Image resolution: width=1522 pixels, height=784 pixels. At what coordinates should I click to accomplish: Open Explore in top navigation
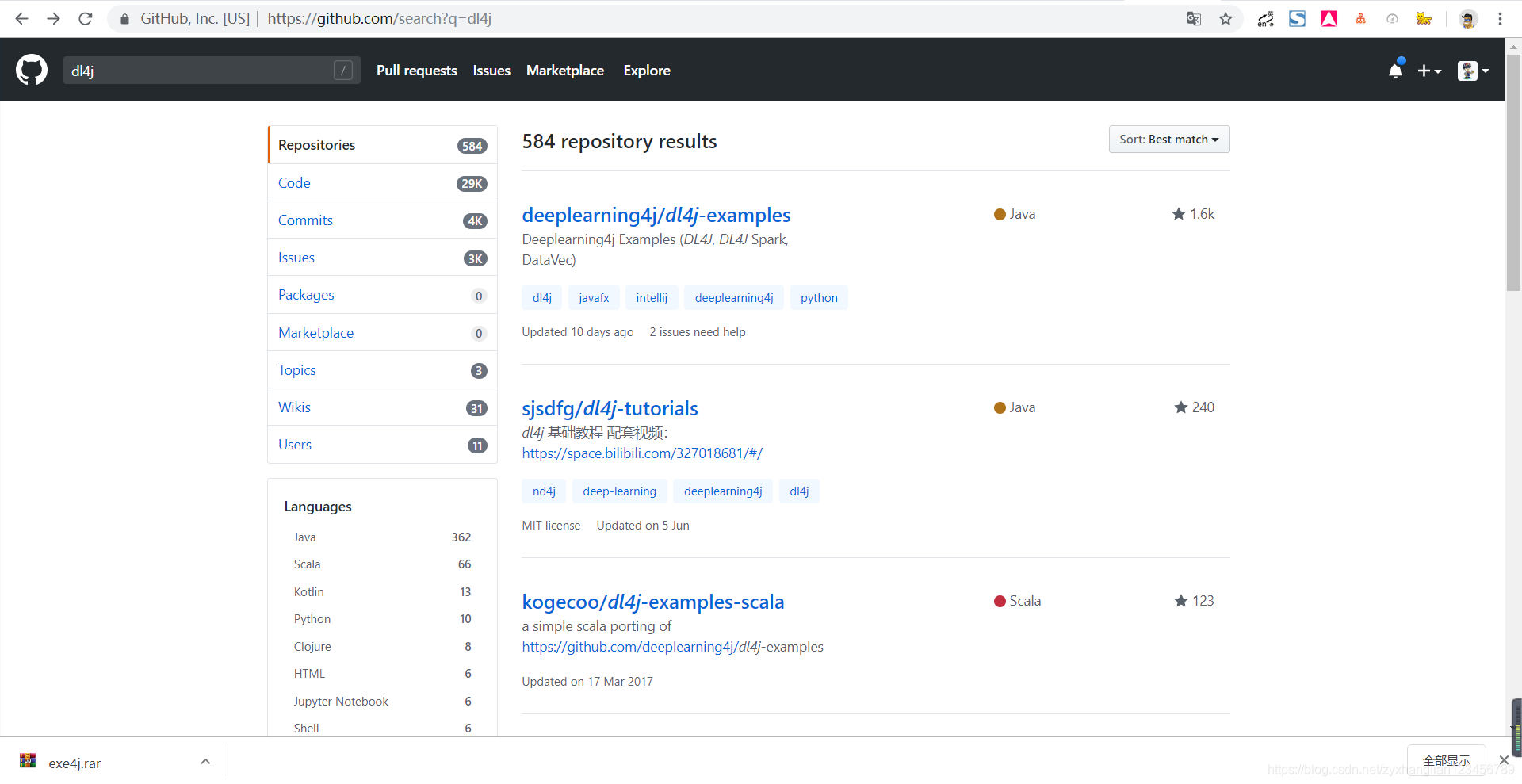(647, 71)
